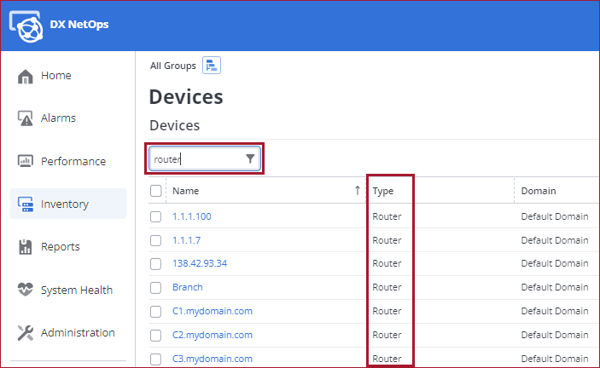
Task: Click the Domain column header
Action: pos(538,191)
